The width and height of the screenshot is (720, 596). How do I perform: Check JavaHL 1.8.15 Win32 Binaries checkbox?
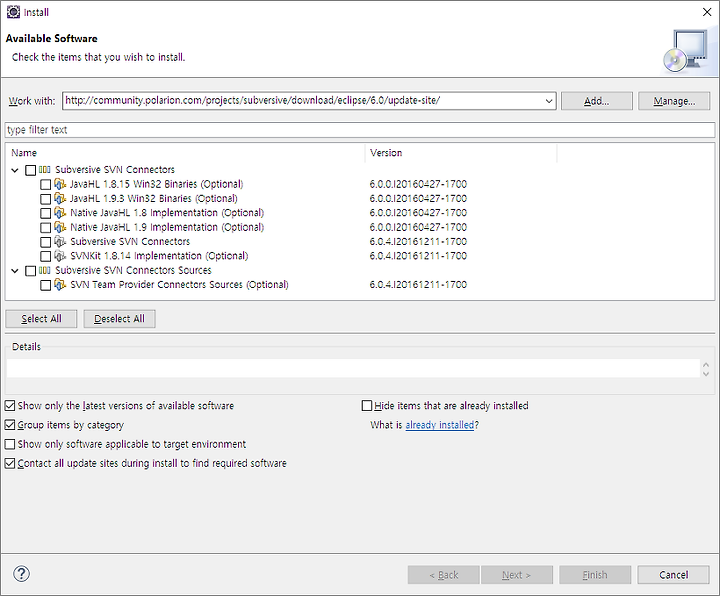click(x=45, y=185)
